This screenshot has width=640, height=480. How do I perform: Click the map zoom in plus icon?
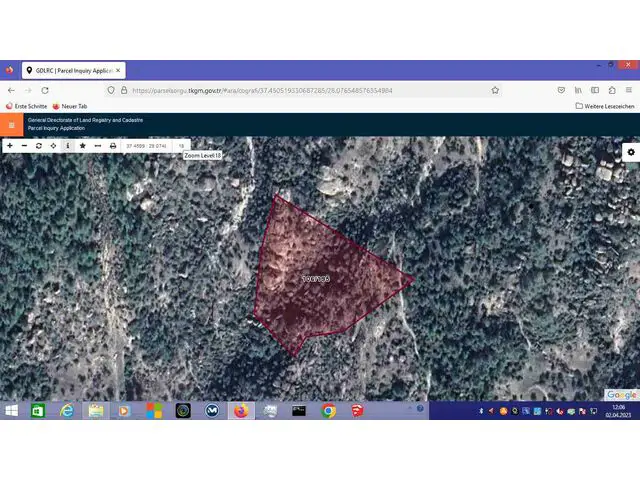coord(9,146)
